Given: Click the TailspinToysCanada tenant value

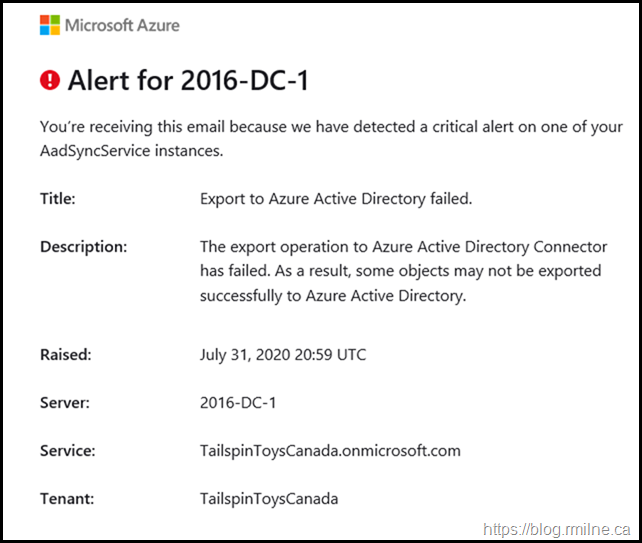Looking at the screenshot, I should coord(269,498).
